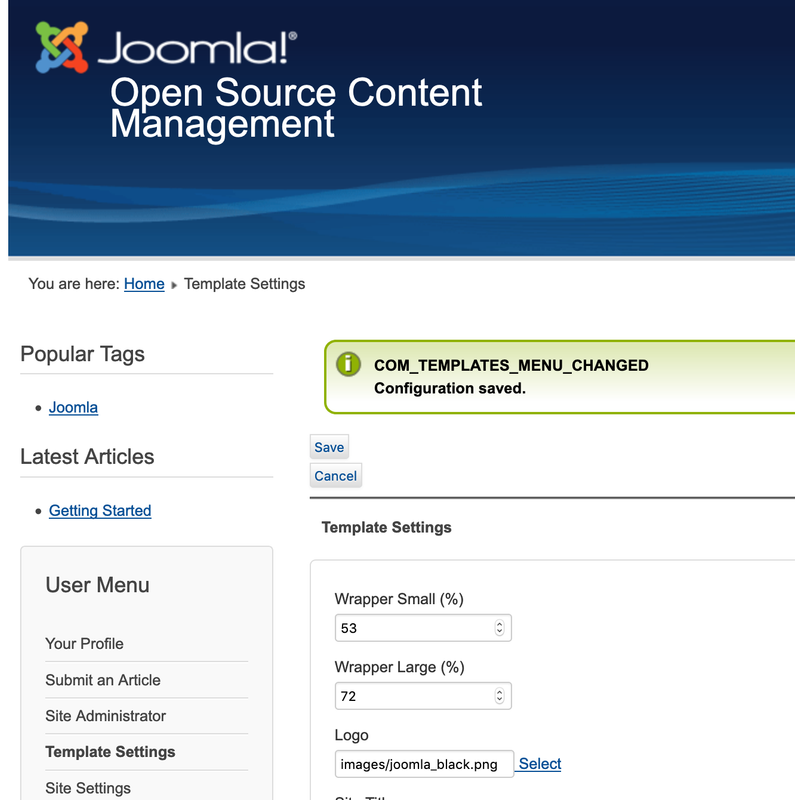Click the Joomla! logo in the header
The height and width of the screenshot is (800, 795).
[x=166, y=47]
